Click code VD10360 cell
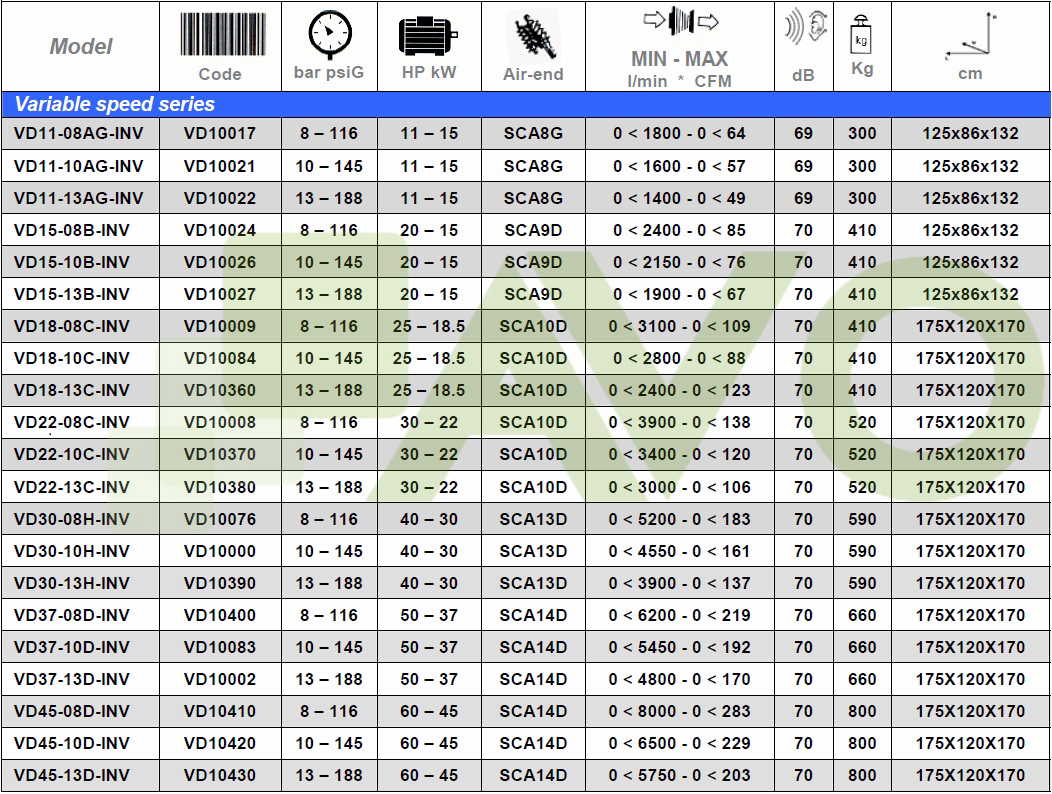The width and height of the screenshot is (1052, 794). tap(220, 390)
